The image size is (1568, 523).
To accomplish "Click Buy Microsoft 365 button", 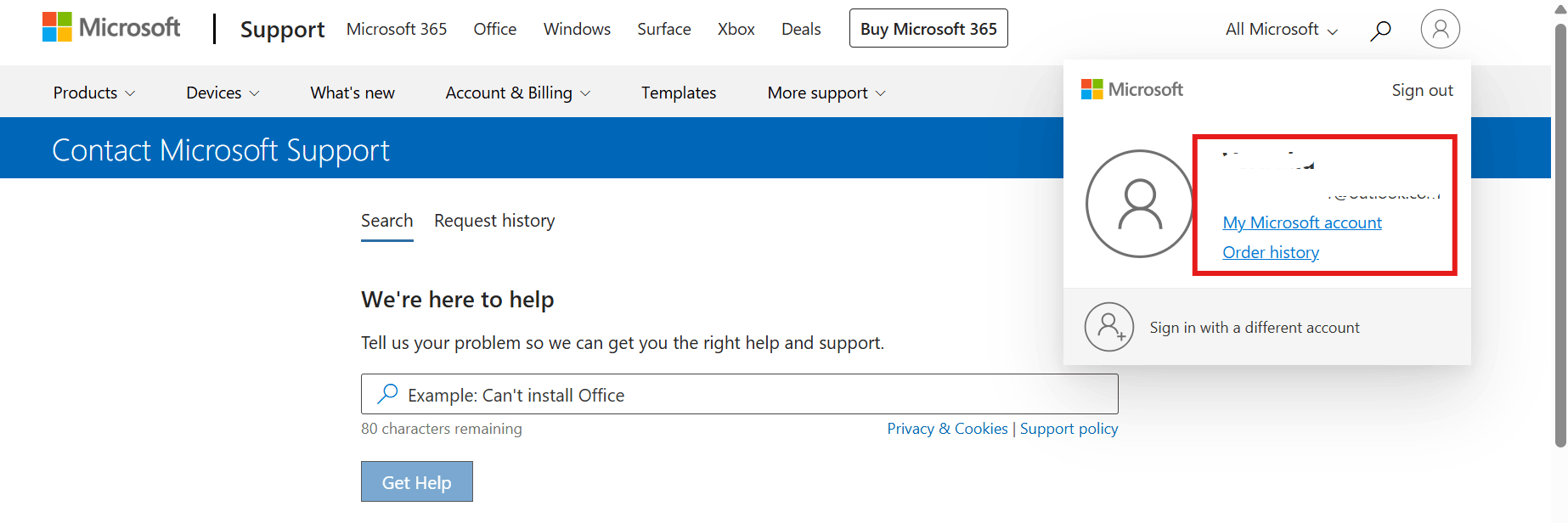I will pyautogui.click(x=928, y=28).
